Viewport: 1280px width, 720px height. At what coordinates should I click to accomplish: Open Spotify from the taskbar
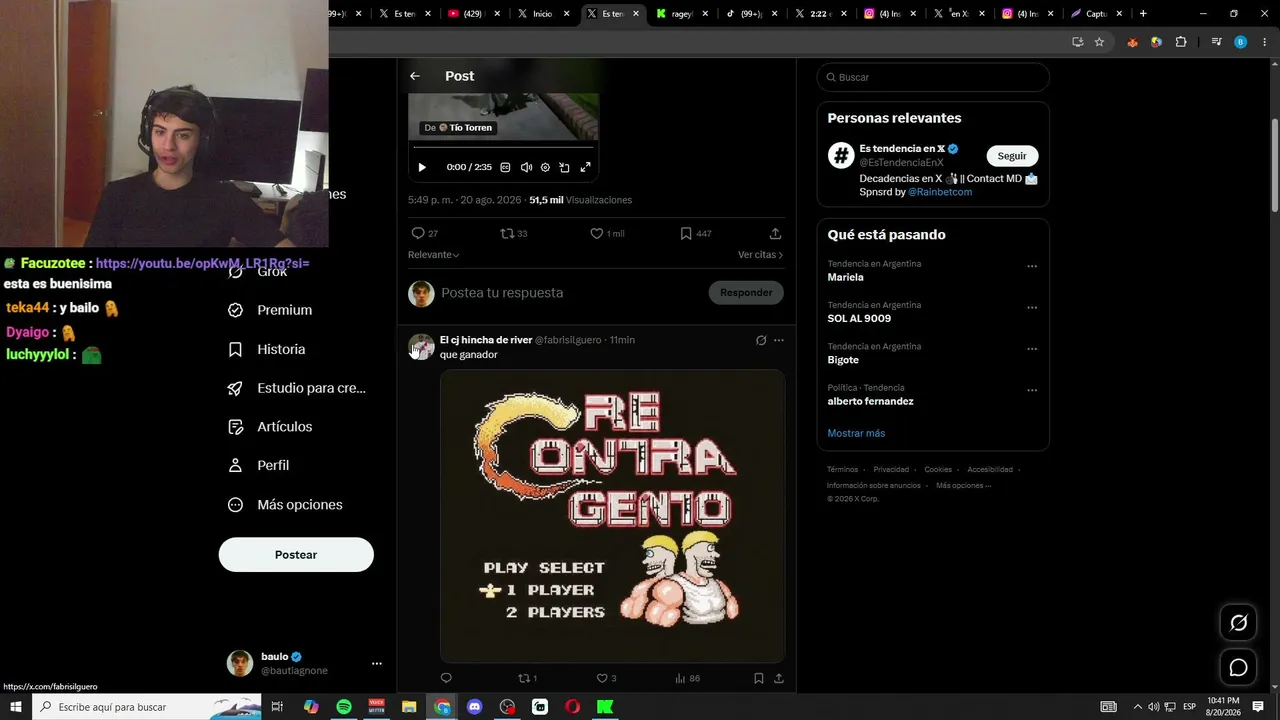pyautogui.click(x=344, y=707)
